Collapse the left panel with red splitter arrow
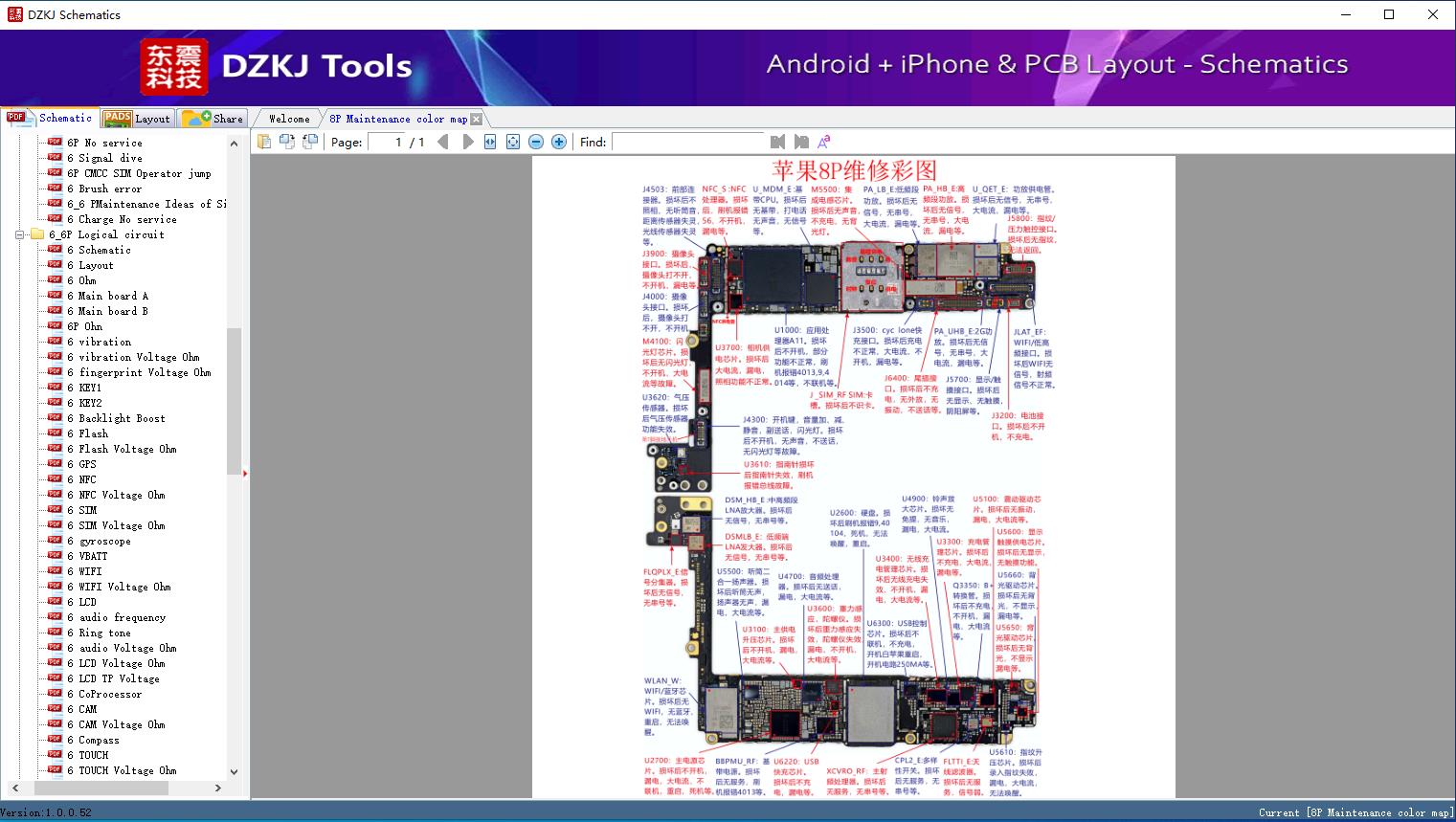 (245, 473)
